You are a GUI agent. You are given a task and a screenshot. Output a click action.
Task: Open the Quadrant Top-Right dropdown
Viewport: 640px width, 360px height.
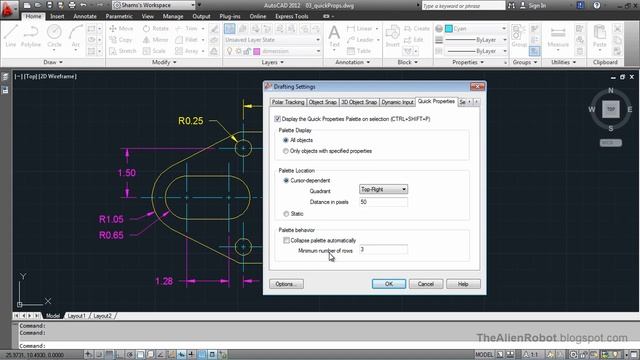(x=383, y=189)
